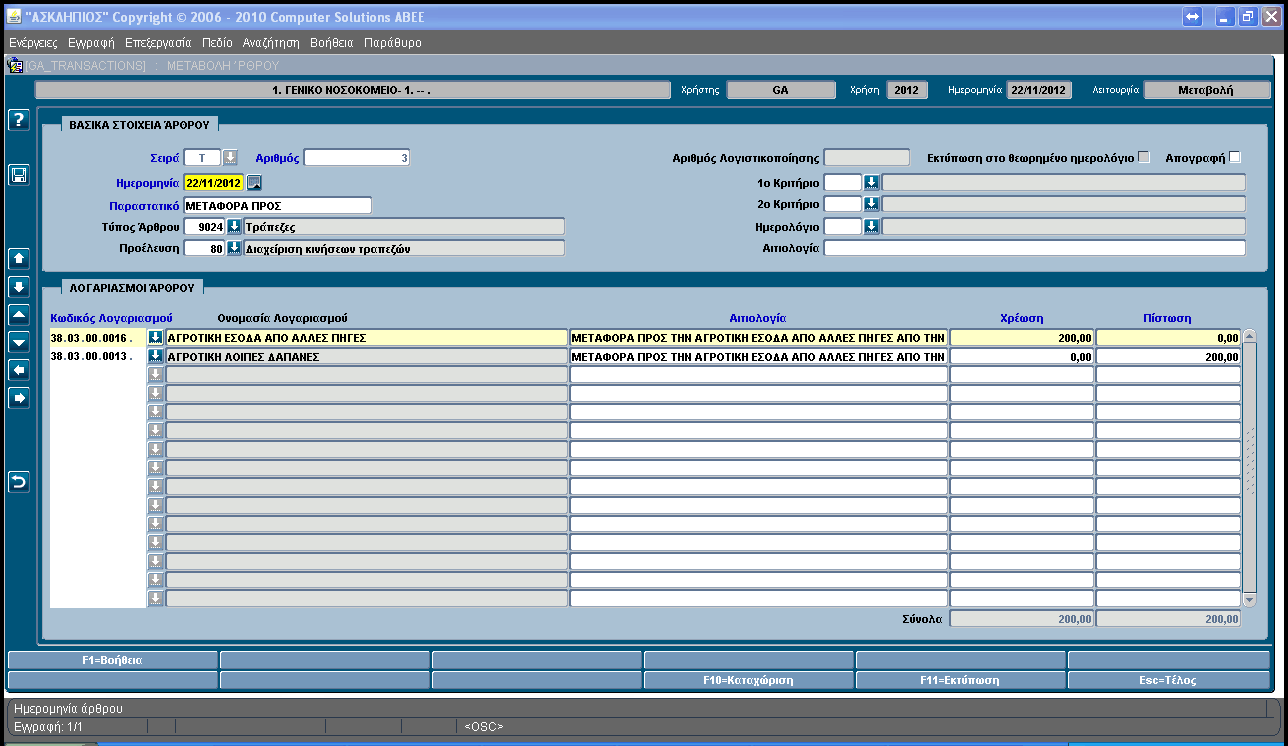This screenshot has width=1288, height=746.
Task: Click Διαχείριση κινήσεων τραπεζών description field
Action: pyautogui.click(x=404, y=248)
